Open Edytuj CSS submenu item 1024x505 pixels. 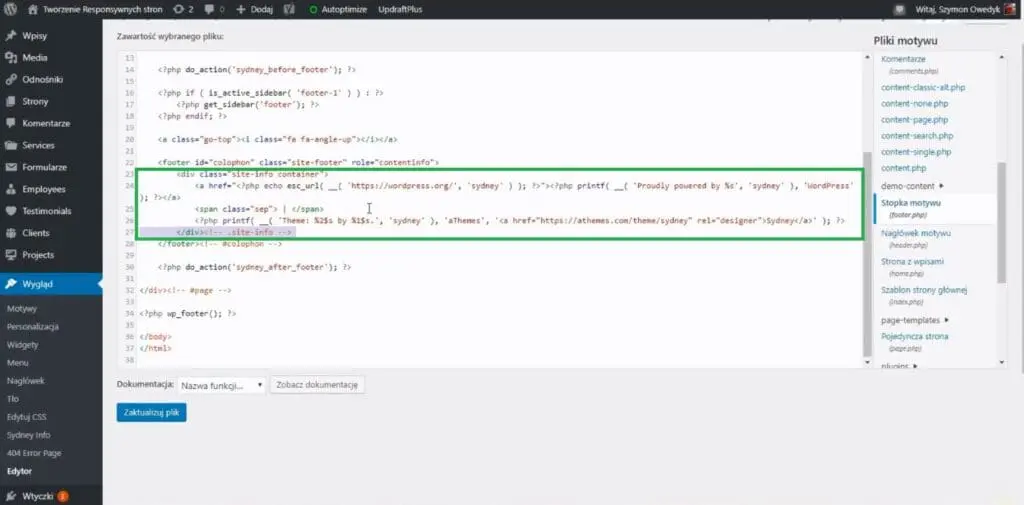click(26, 417)
